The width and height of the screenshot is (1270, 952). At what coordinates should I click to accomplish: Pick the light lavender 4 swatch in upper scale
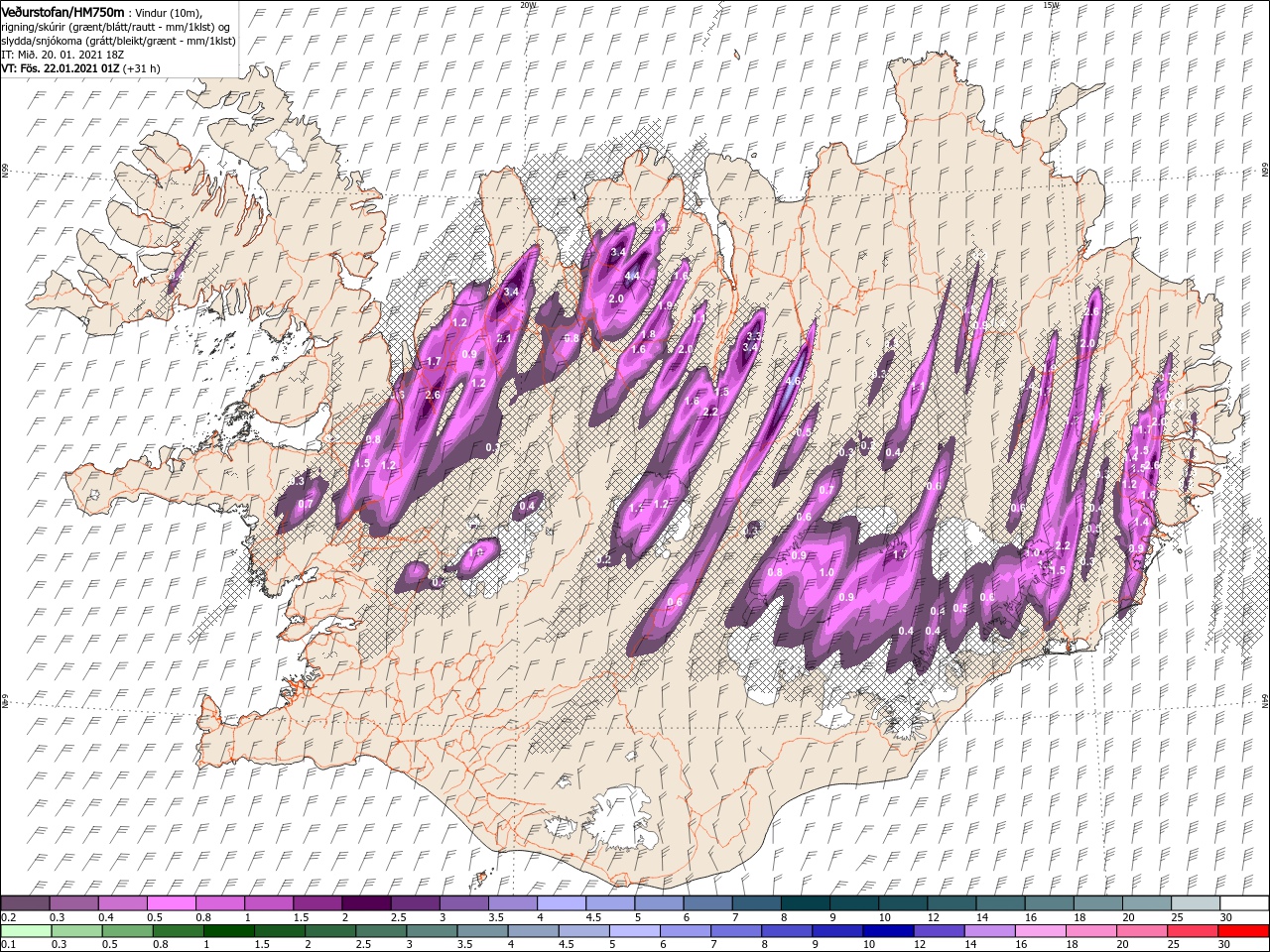[x=562, y=903]
